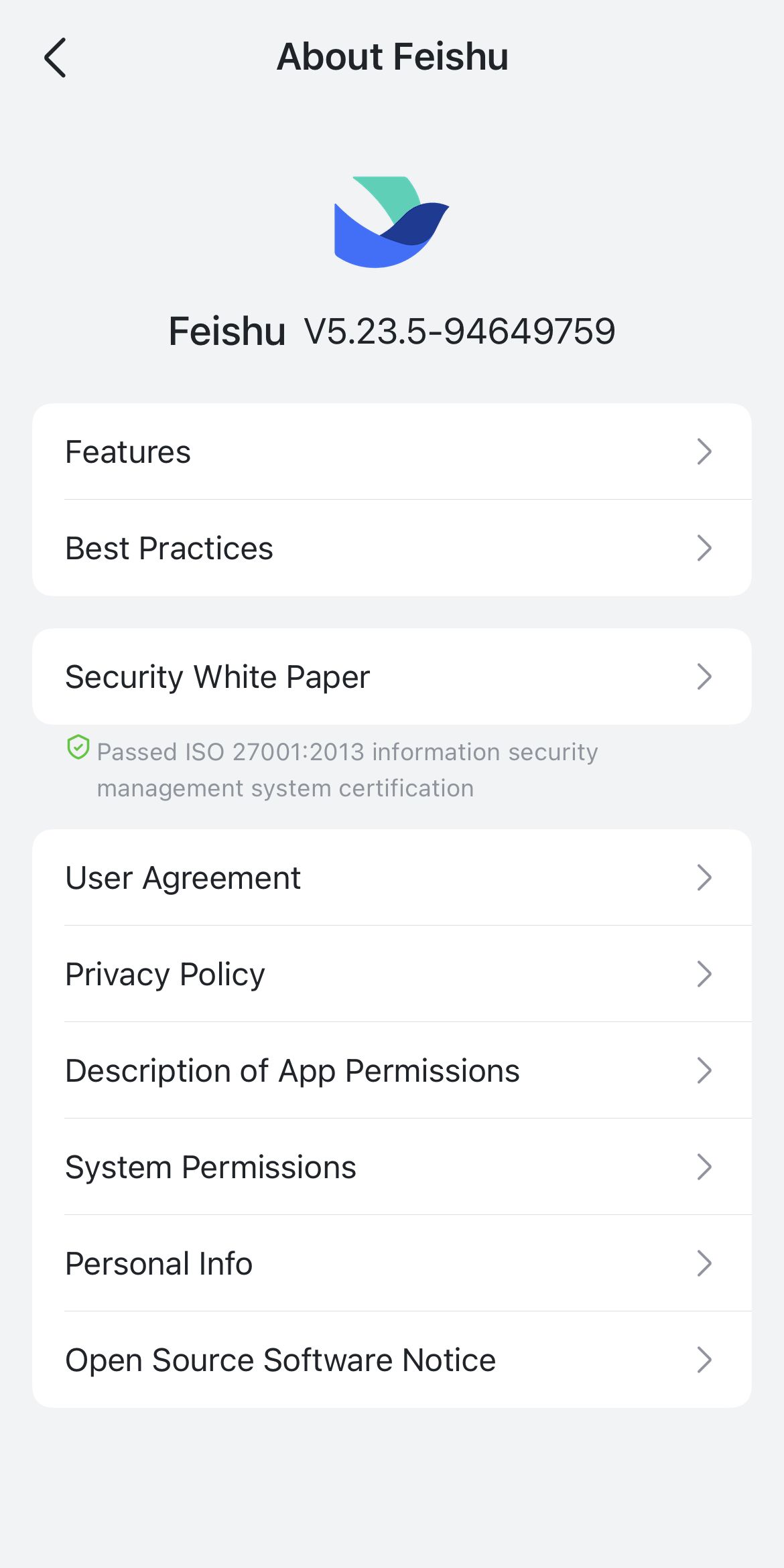Screen dimensions: 784x1568
Task: Tap the Feishu version number text
Action: [460, 332]
